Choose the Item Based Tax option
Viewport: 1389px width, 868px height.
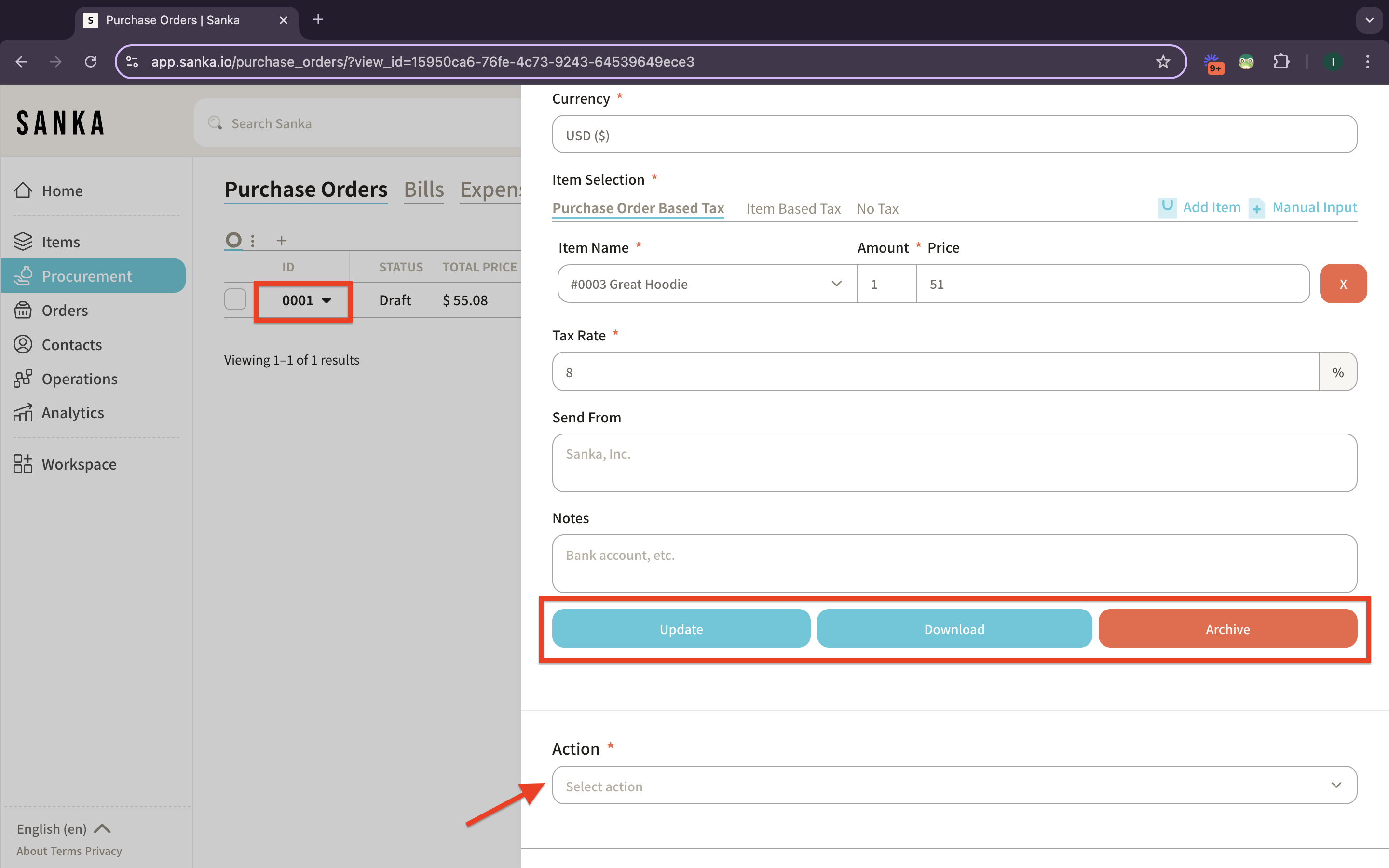coord(793,209)
